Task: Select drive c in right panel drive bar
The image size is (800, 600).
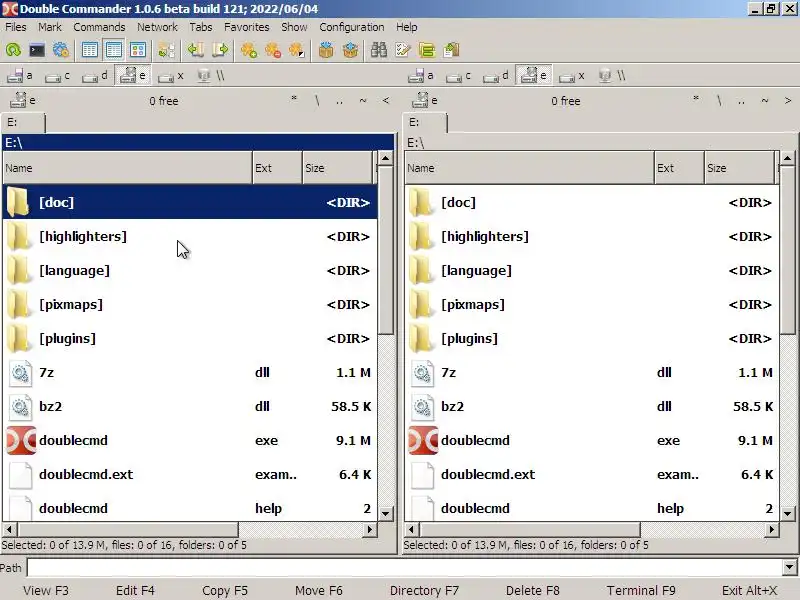Action: pos(458,76)
